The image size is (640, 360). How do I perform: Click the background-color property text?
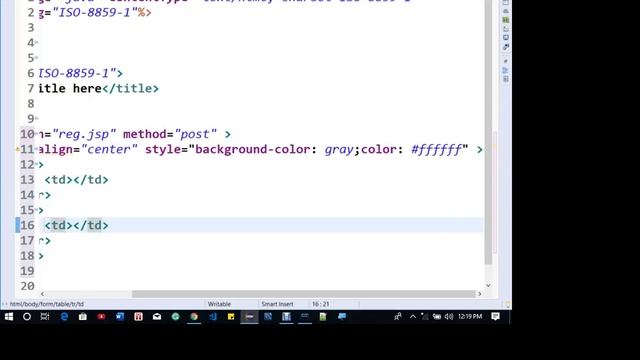pyautogui.click(x=253, y=149)
